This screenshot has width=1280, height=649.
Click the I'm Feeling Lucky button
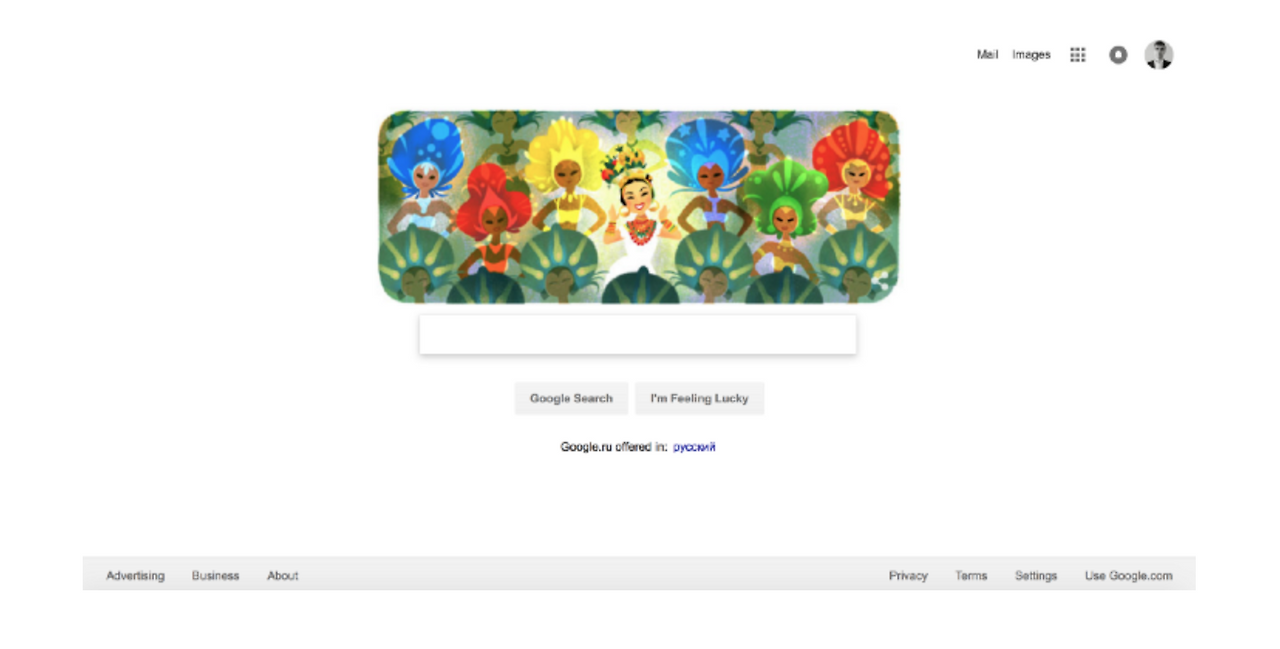[x=699, y=398]
